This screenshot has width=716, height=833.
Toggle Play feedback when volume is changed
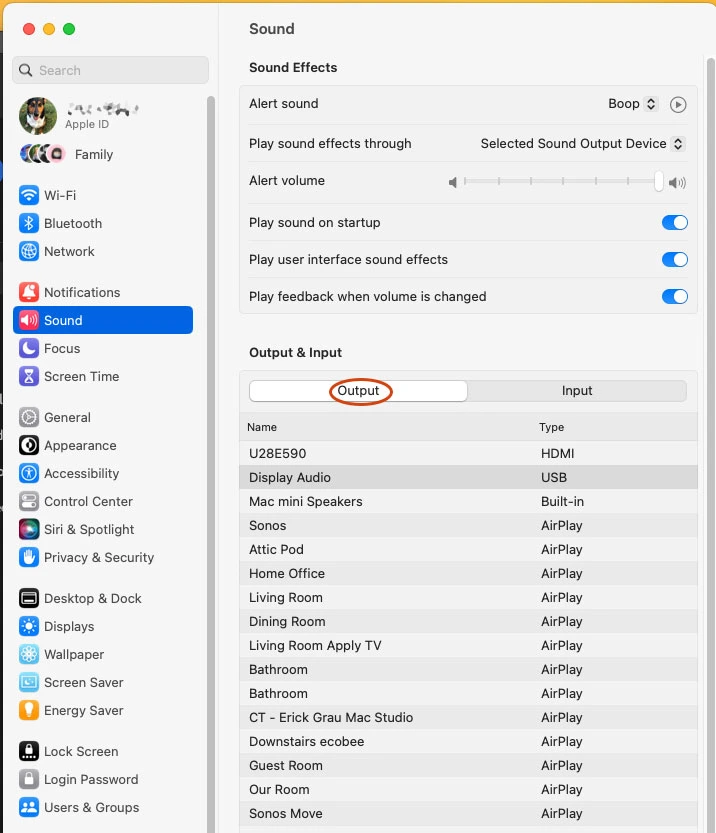675,296
